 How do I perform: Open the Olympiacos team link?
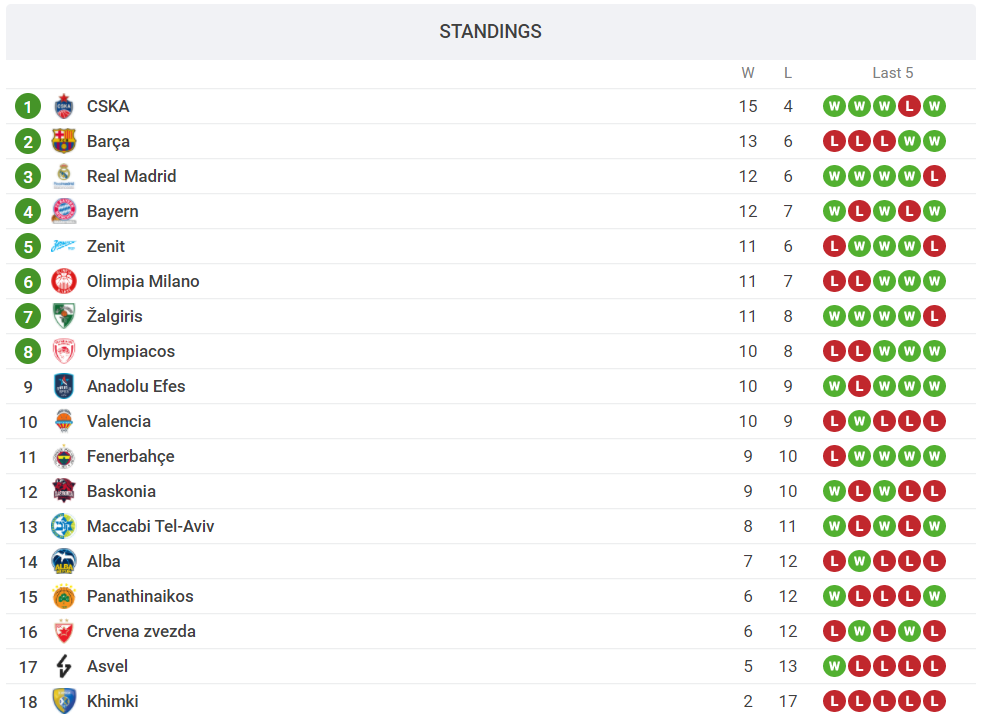pyautogui.click(x=130, y=351)
